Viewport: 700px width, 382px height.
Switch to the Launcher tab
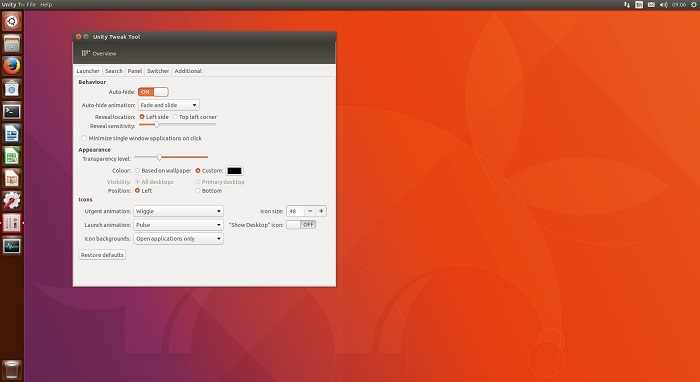click(88, 71)
